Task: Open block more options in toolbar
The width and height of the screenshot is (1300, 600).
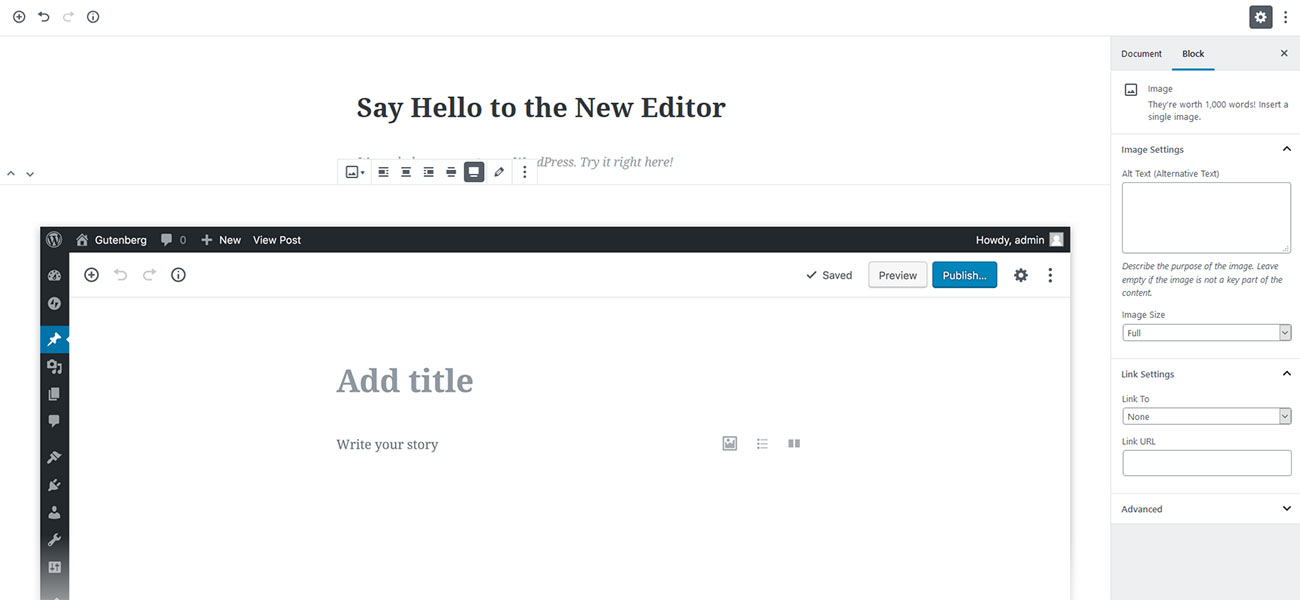Action: (525, 172)
